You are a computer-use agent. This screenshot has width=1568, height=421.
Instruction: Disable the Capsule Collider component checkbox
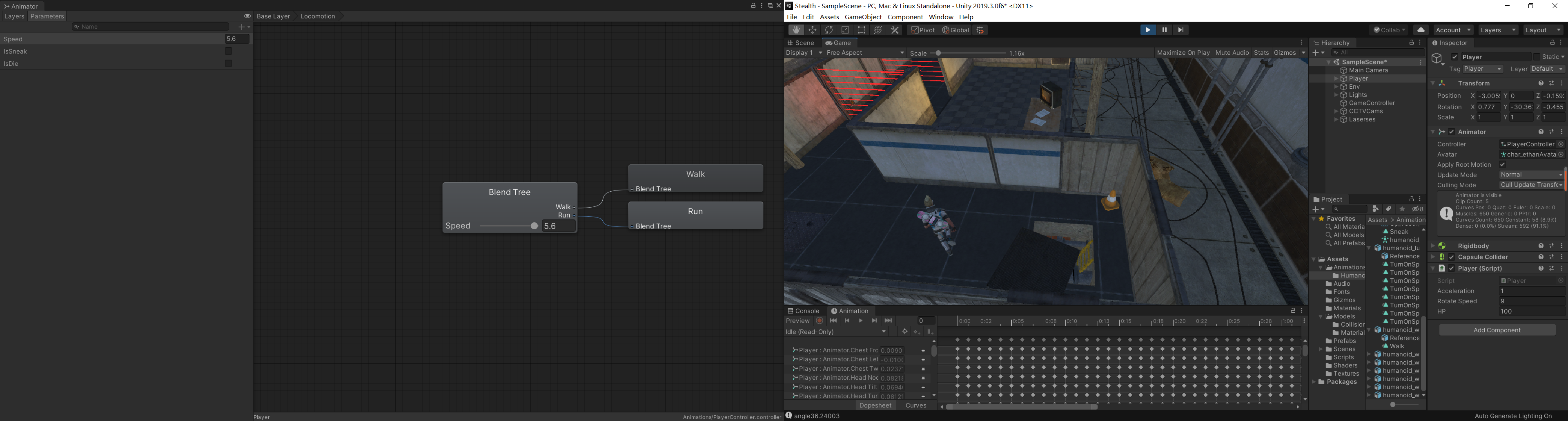tap(1452, 257)
